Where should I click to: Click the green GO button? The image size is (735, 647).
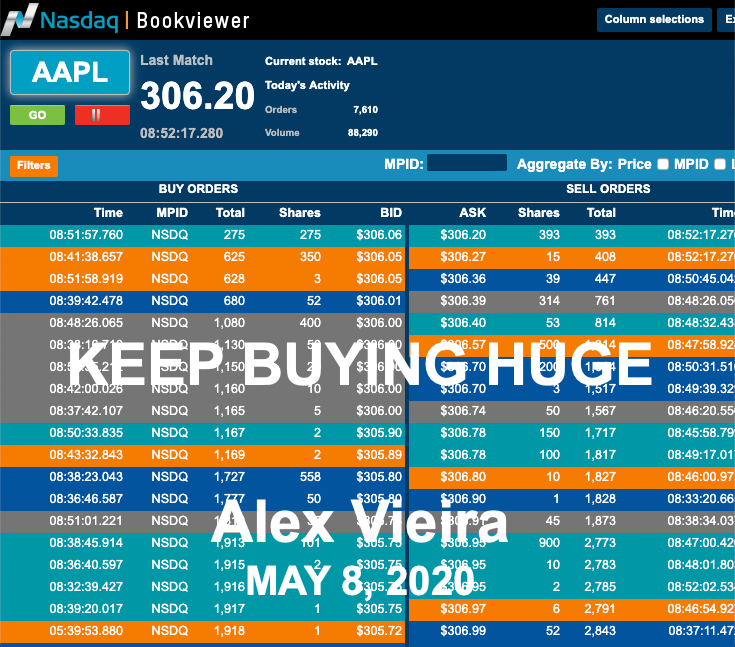[38, 115]
